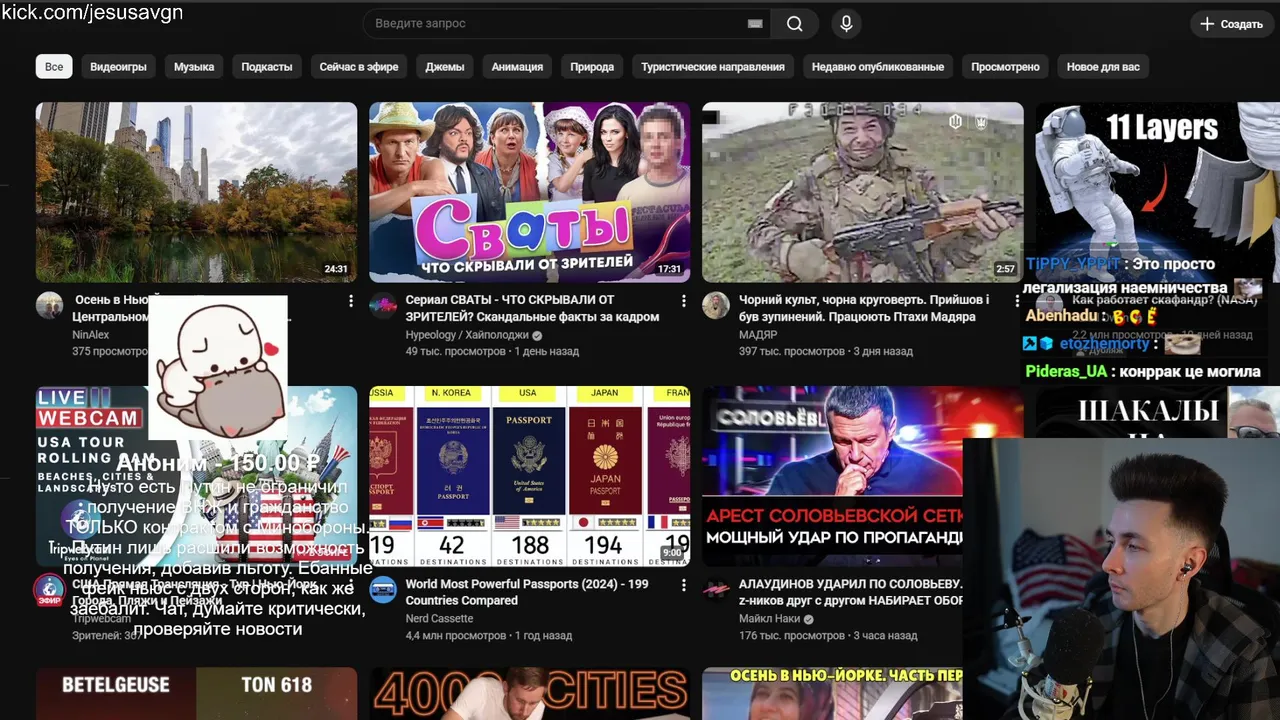Open title АЛАУДИНОВ УДАРИЛ ПО СОЛОВЬЕВУ

pyautogui.click(x=851, y=592)
